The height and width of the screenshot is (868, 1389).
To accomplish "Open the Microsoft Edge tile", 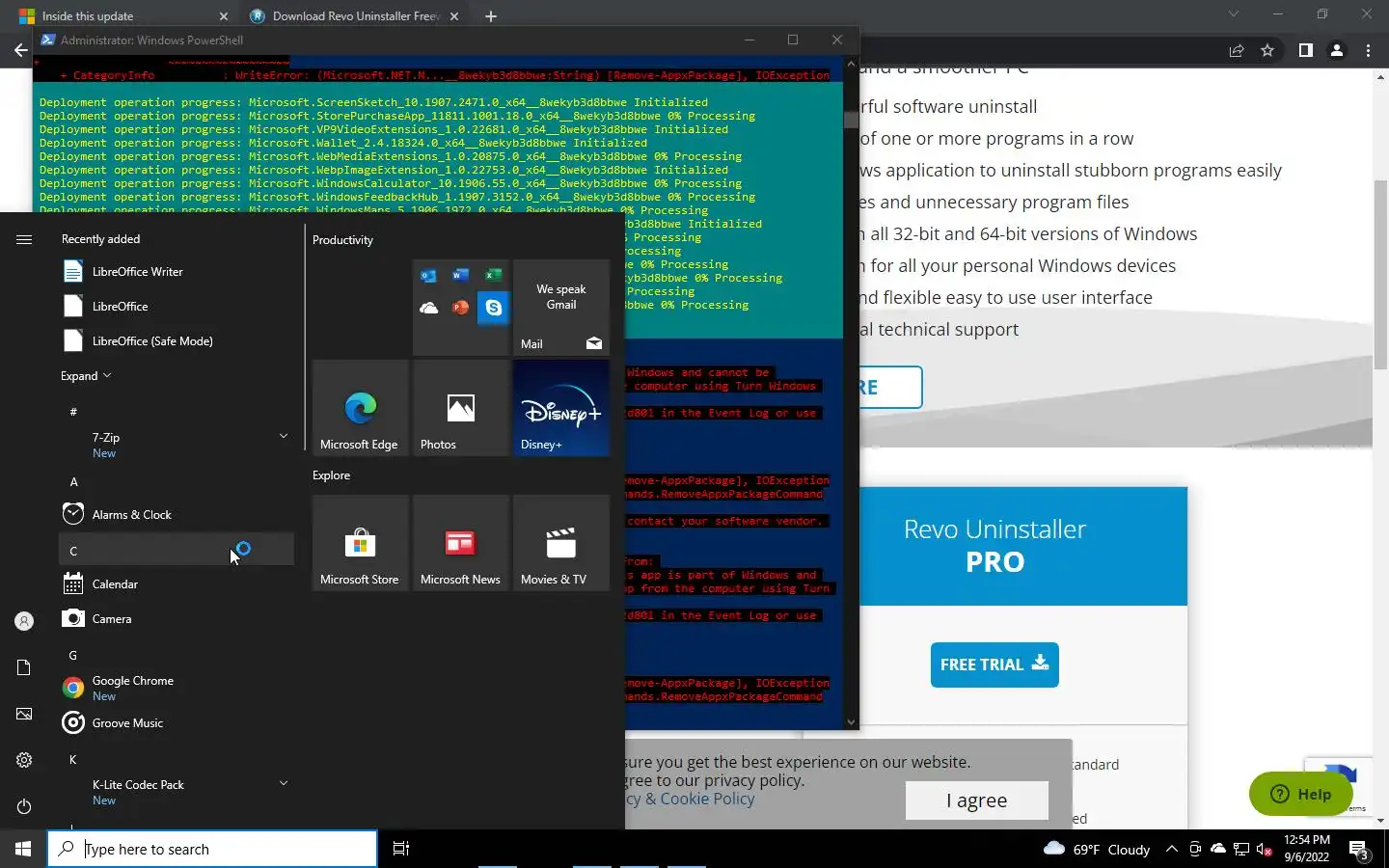I will (360, 407).
